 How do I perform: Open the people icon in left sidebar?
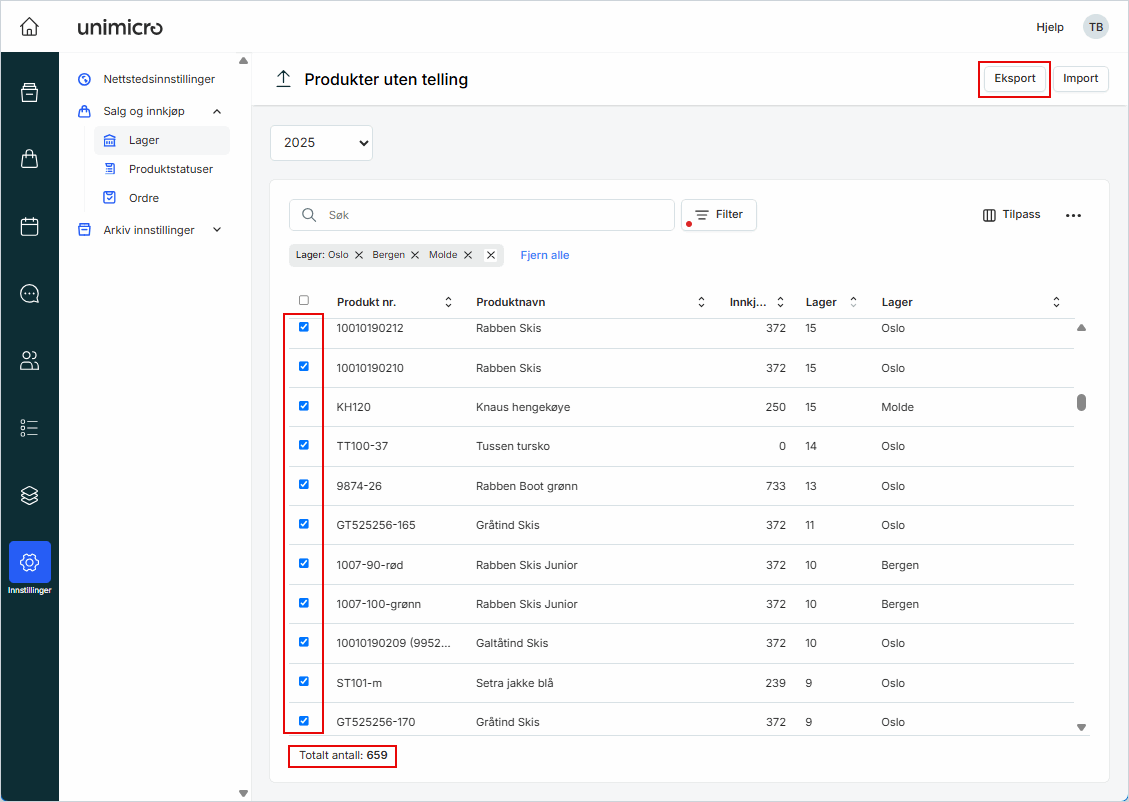tap(29, 361)
